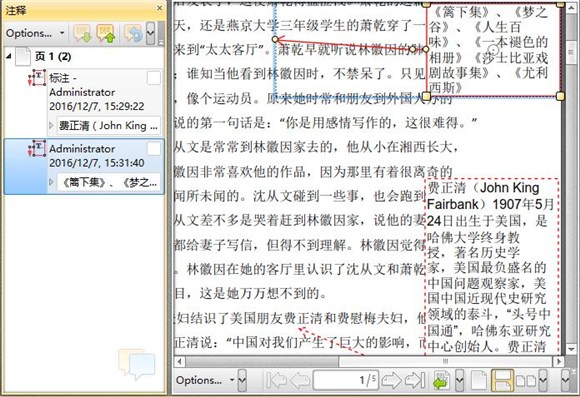This screenshot has width=580, height=397.
Task: Click the comment icon with the blue circular arrow
Action: tap(133, 34)
